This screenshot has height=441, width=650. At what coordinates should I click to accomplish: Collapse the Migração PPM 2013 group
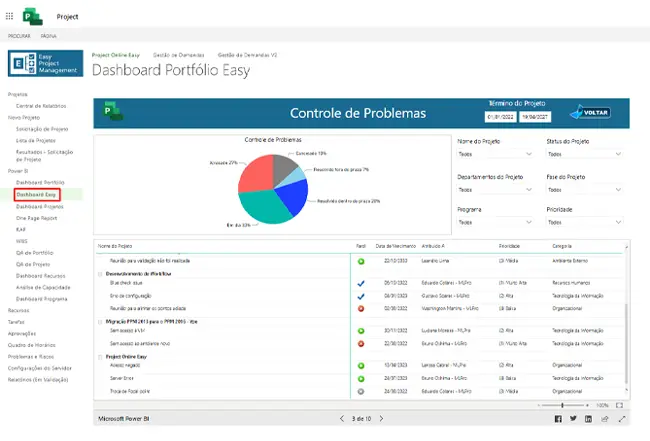pos(100,322)
